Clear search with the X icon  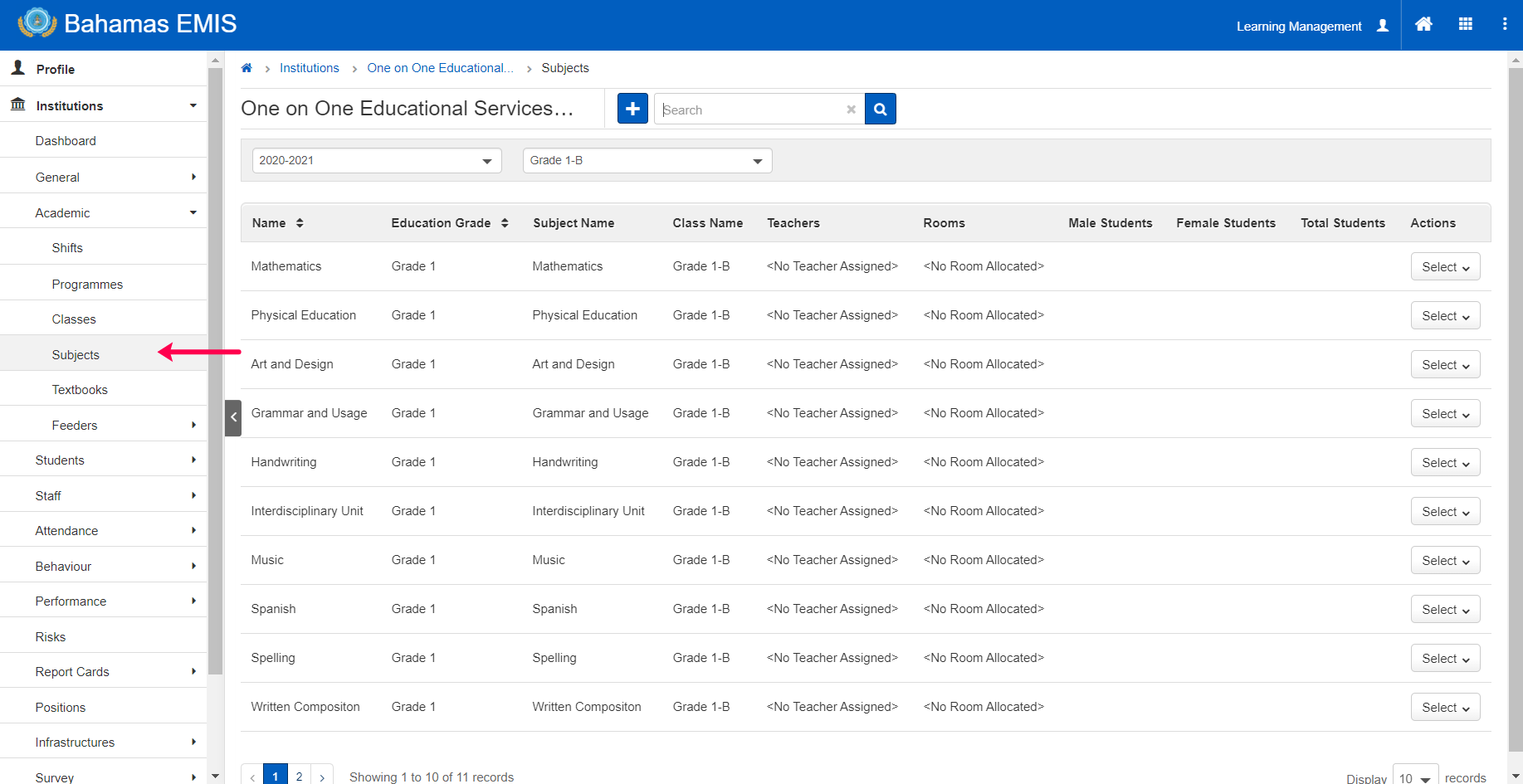(851, 110)
